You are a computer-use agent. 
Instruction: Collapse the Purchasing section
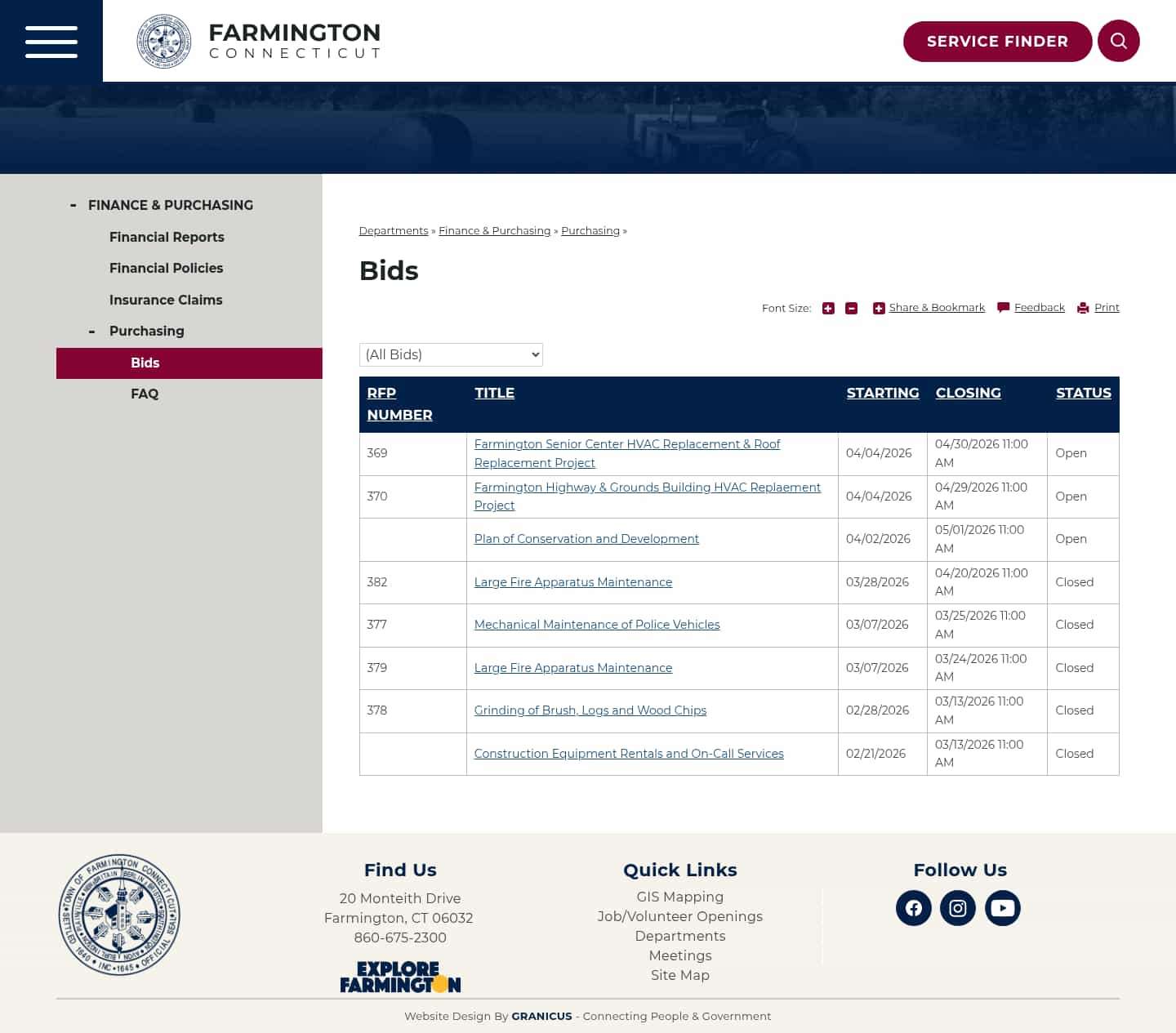click(92, 332)
